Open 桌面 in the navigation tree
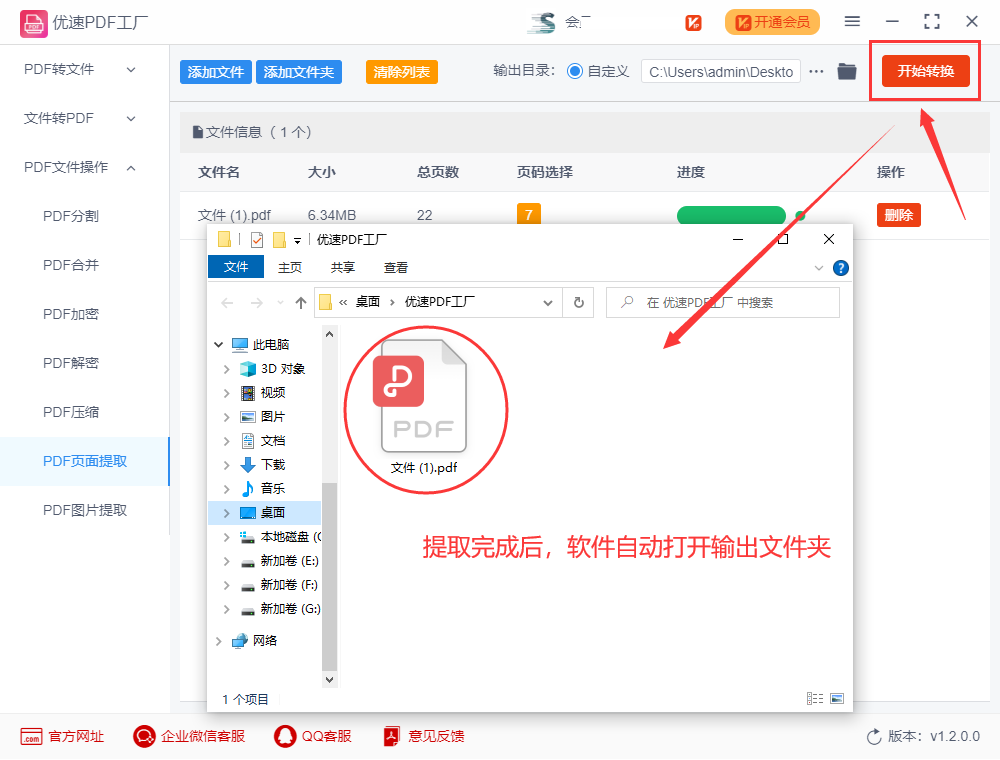This screenshot has width=1000, height=760. pyautogui.click(x=272, y=513)
